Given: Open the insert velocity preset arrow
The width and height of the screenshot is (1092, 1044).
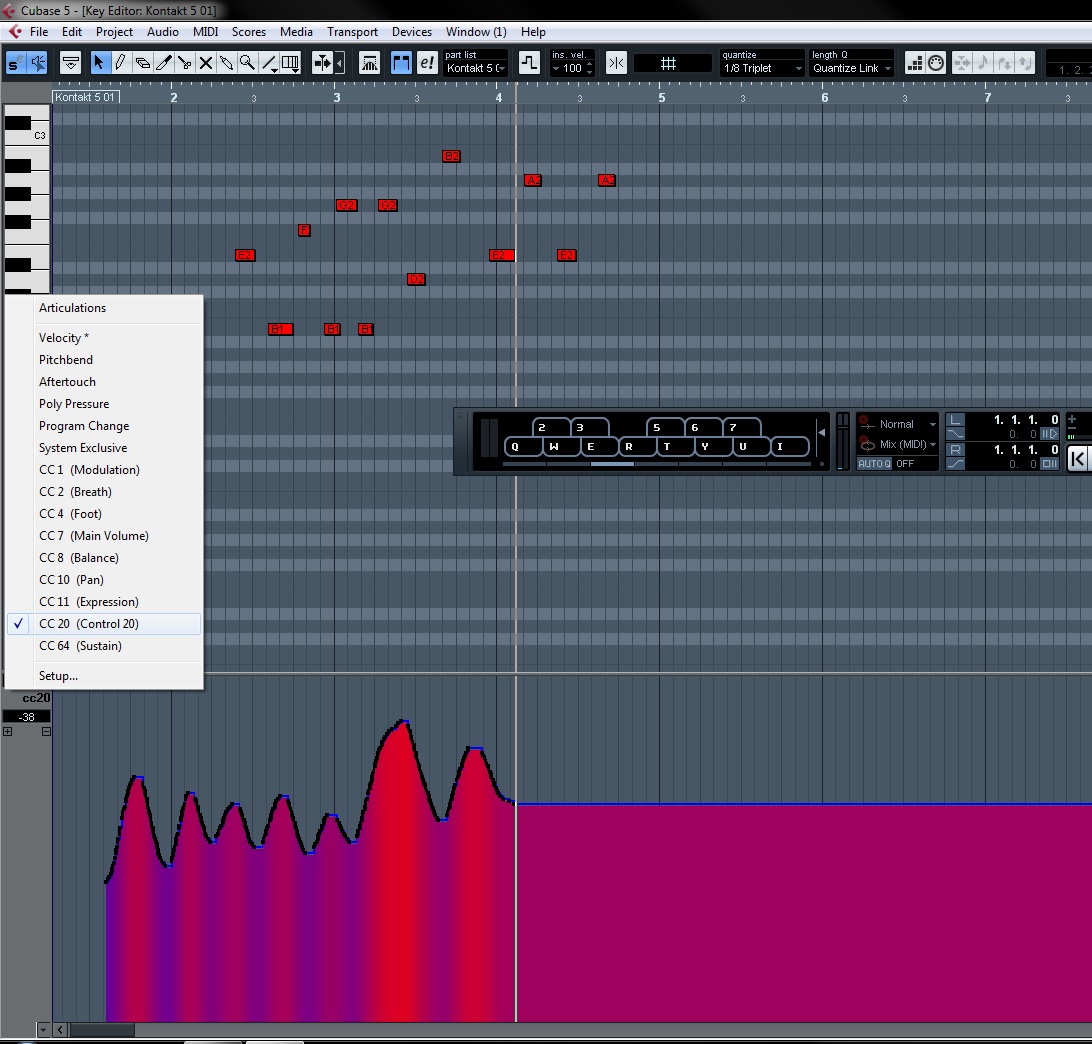Looking at the screenshot, I should 556,69.
